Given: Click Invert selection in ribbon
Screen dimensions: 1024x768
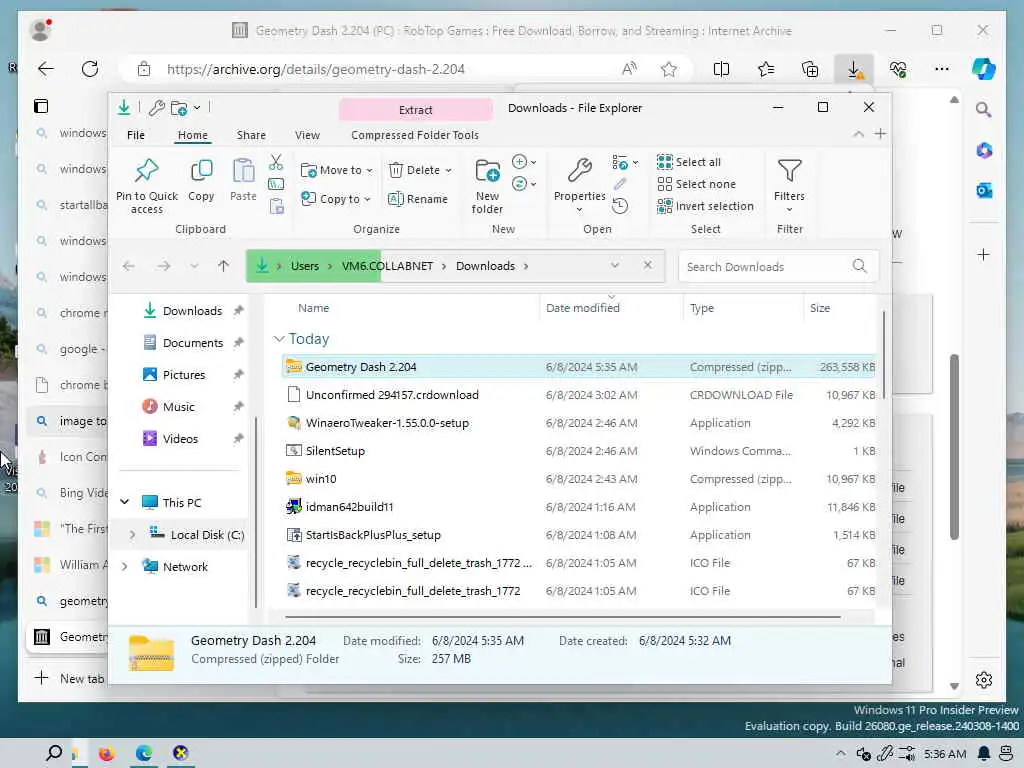Looking at the screenshot, I should point(705,206).
